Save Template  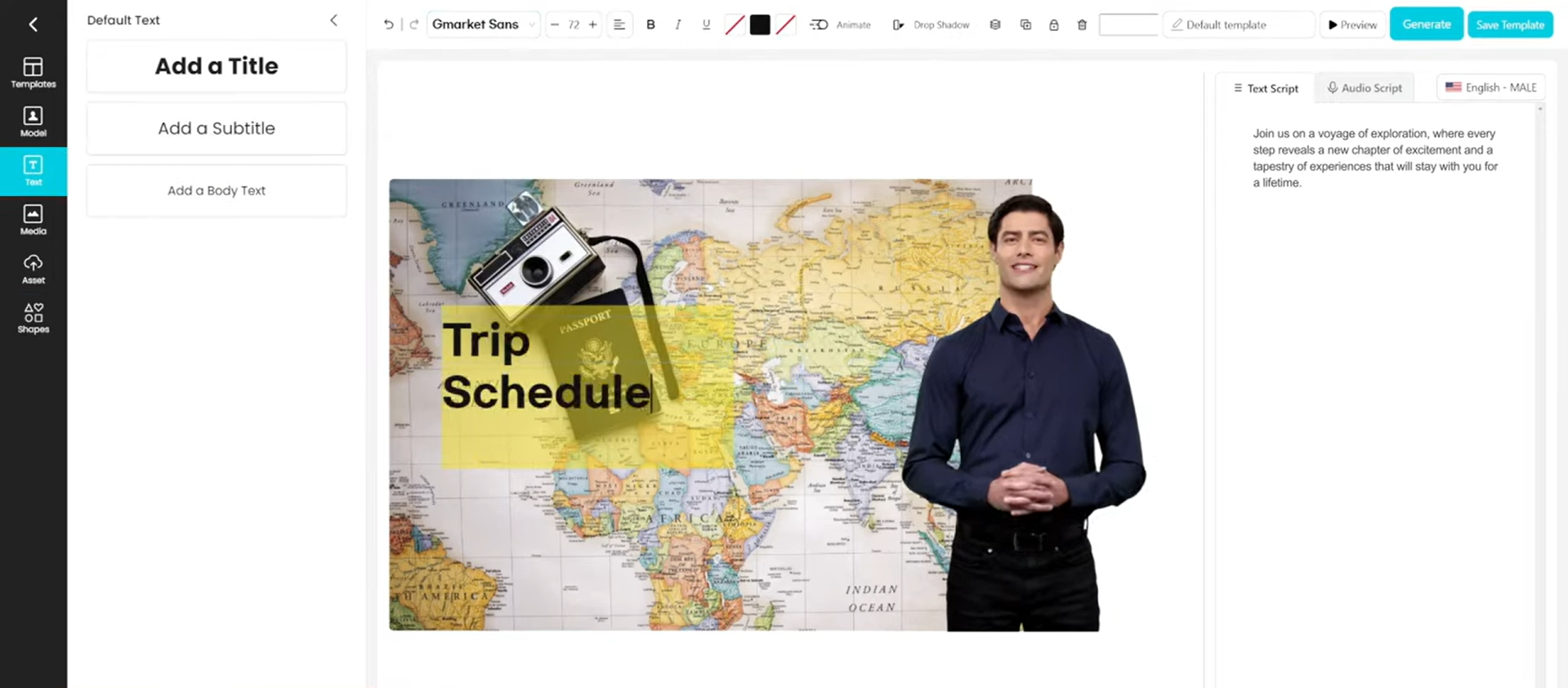pos(1510,25)
